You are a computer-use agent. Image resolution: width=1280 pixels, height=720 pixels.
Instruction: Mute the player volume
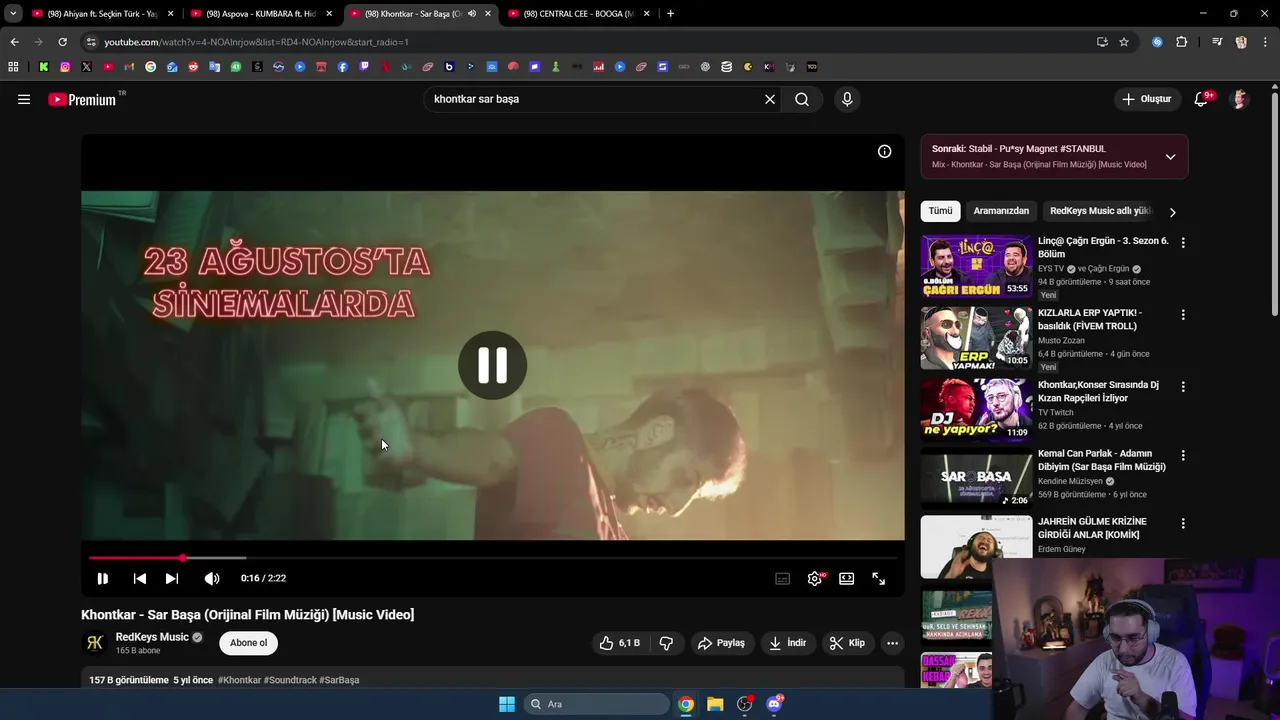click(212, 578)
